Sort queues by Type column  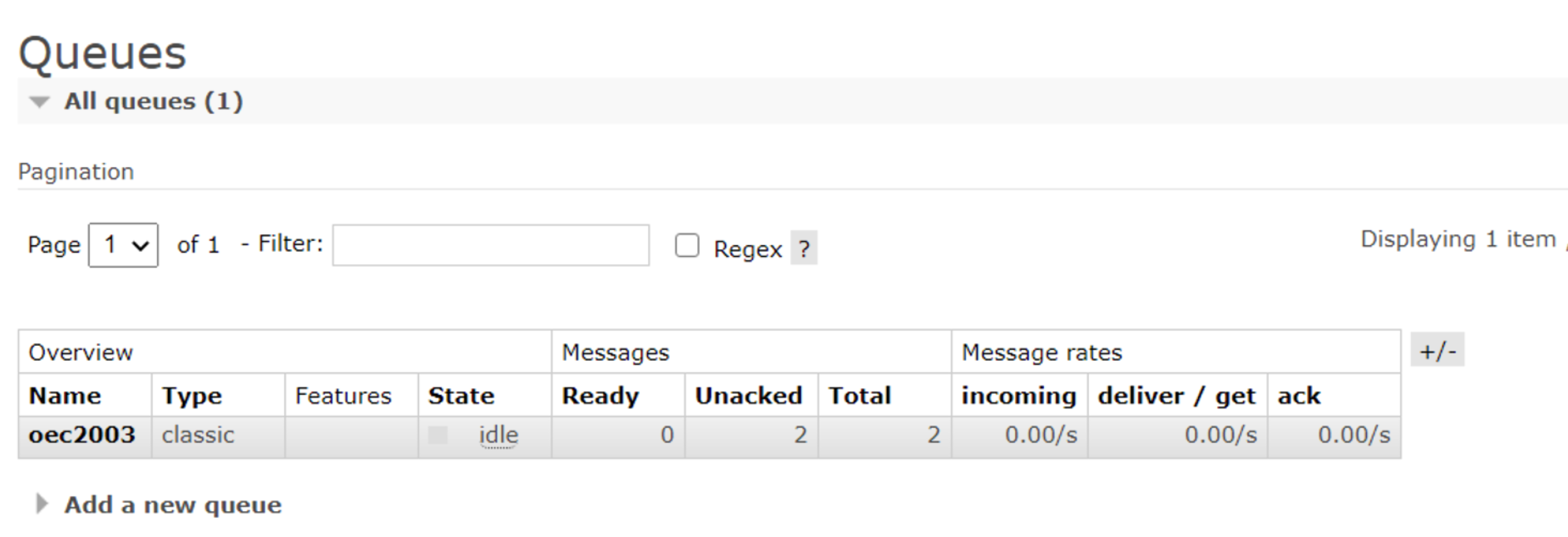pyautogui.click(x=192, y=396)
